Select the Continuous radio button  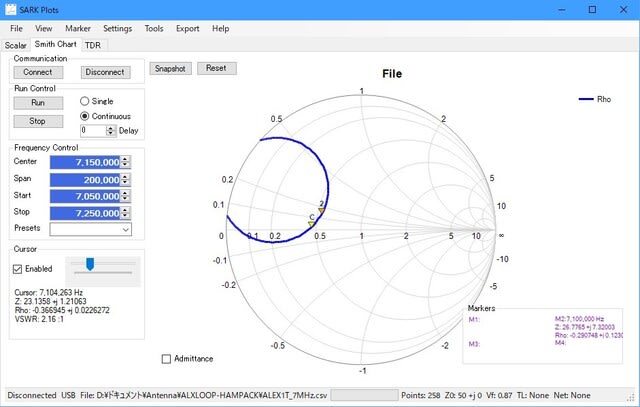click(x=84, y=116)
